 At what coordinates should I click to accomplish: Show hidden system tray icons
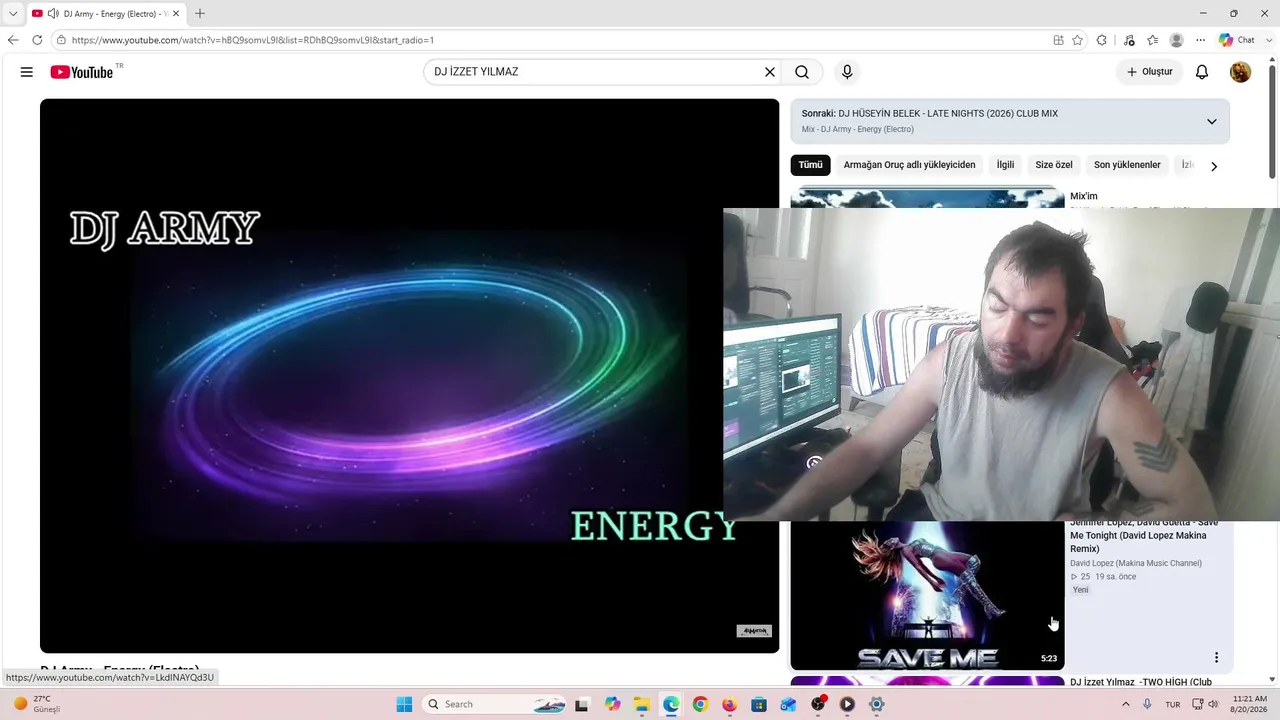click(x=1126, y=704)
